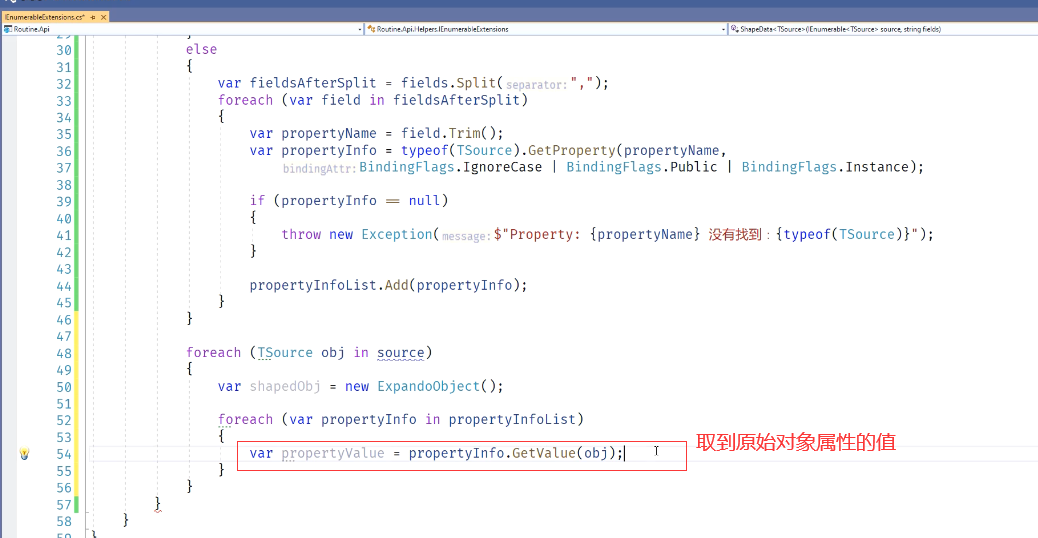The image size is (1038, 538).
Task: Click the propertyValue variable on line 54
Action: 332,453
